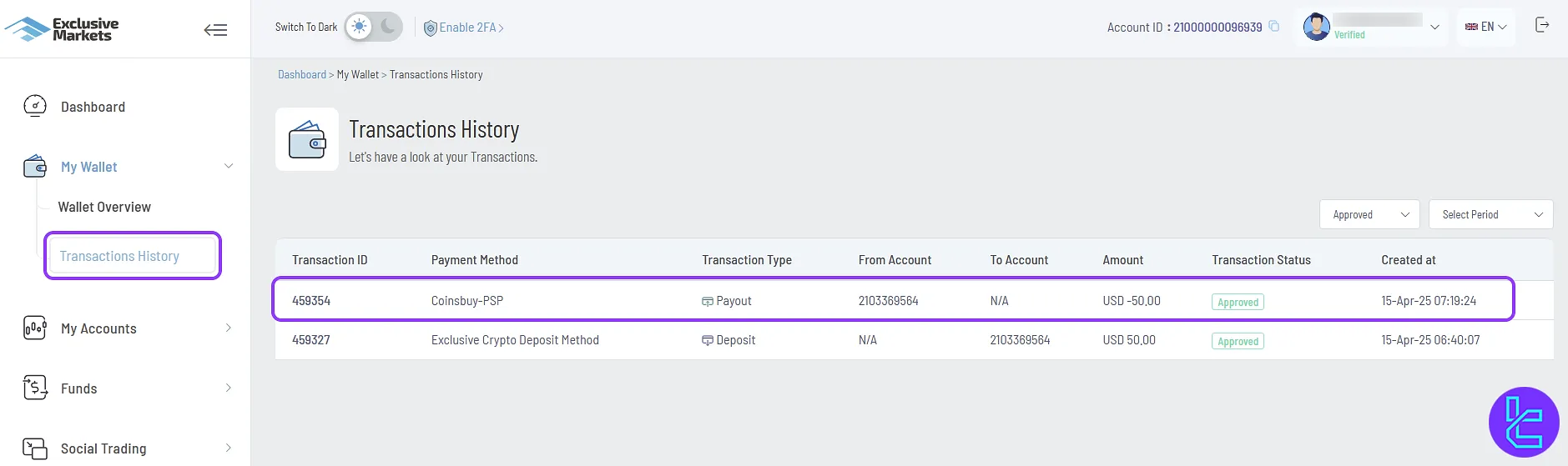Image resolution: width=1568 pixels, height=466 pixels.
Task: Click My Wallet in the breadcrumb
Action: click(358, 74)
